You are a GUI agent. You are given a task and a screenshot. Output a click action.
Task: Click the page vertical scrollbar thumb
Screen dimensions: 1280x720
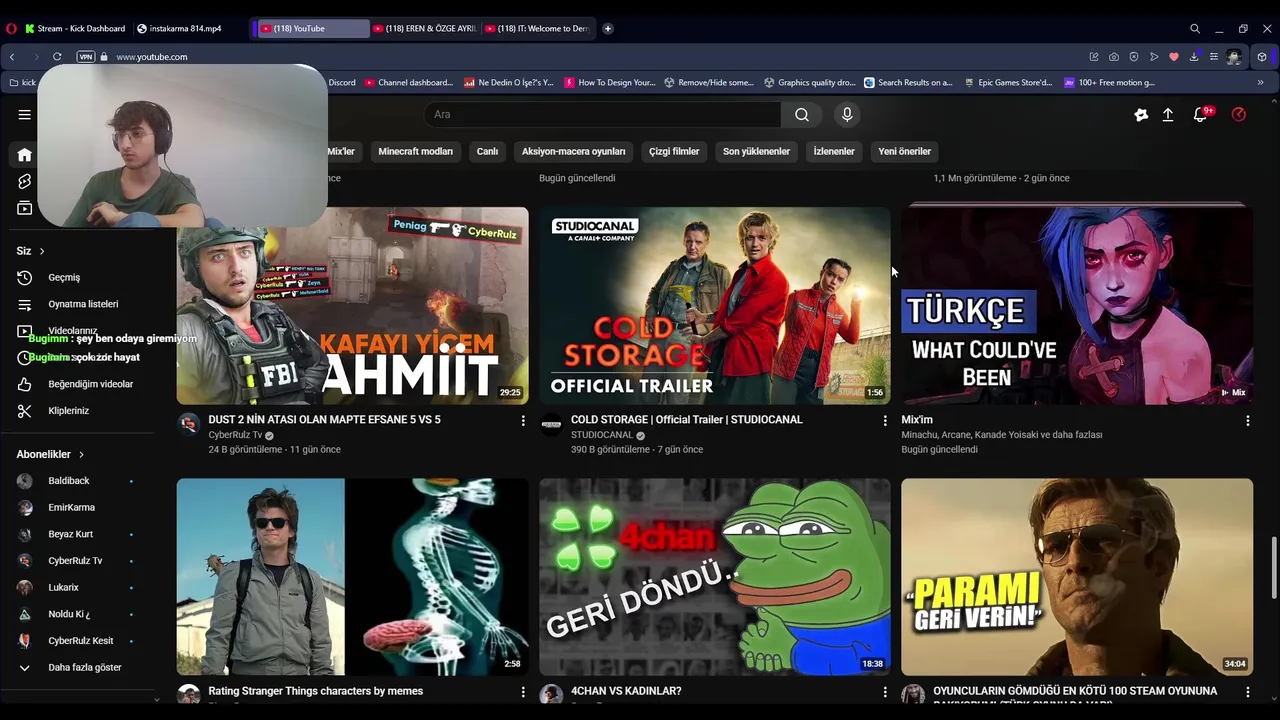click(1274, 568)
